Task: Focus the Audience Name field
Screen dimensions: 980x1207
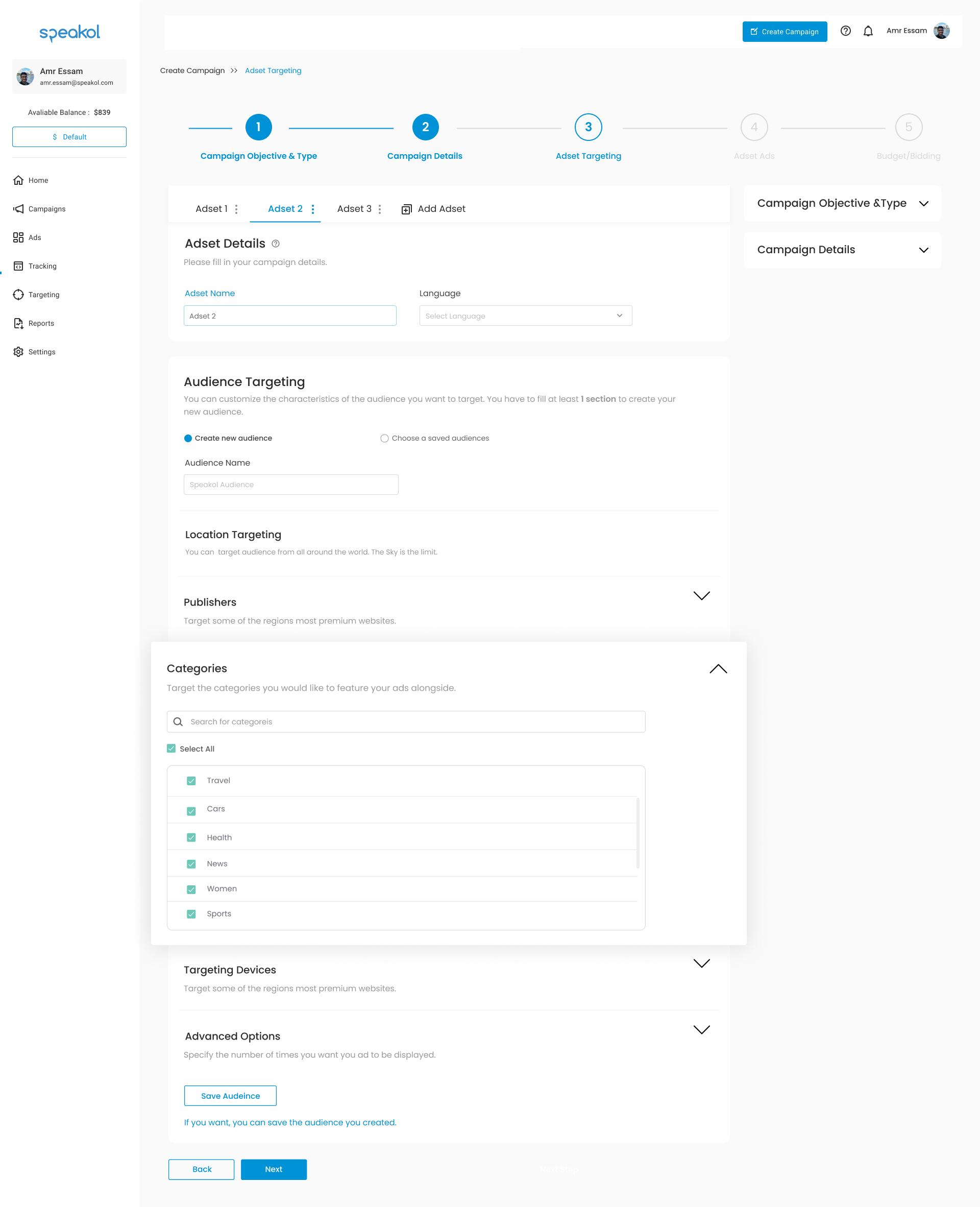Action: 291,485
